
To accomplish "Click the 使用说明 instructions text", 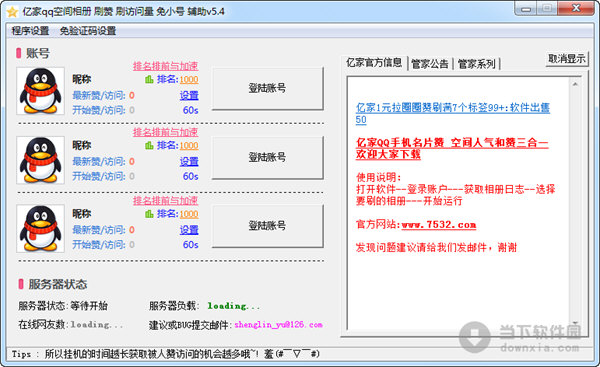I will tap(455, 189).
